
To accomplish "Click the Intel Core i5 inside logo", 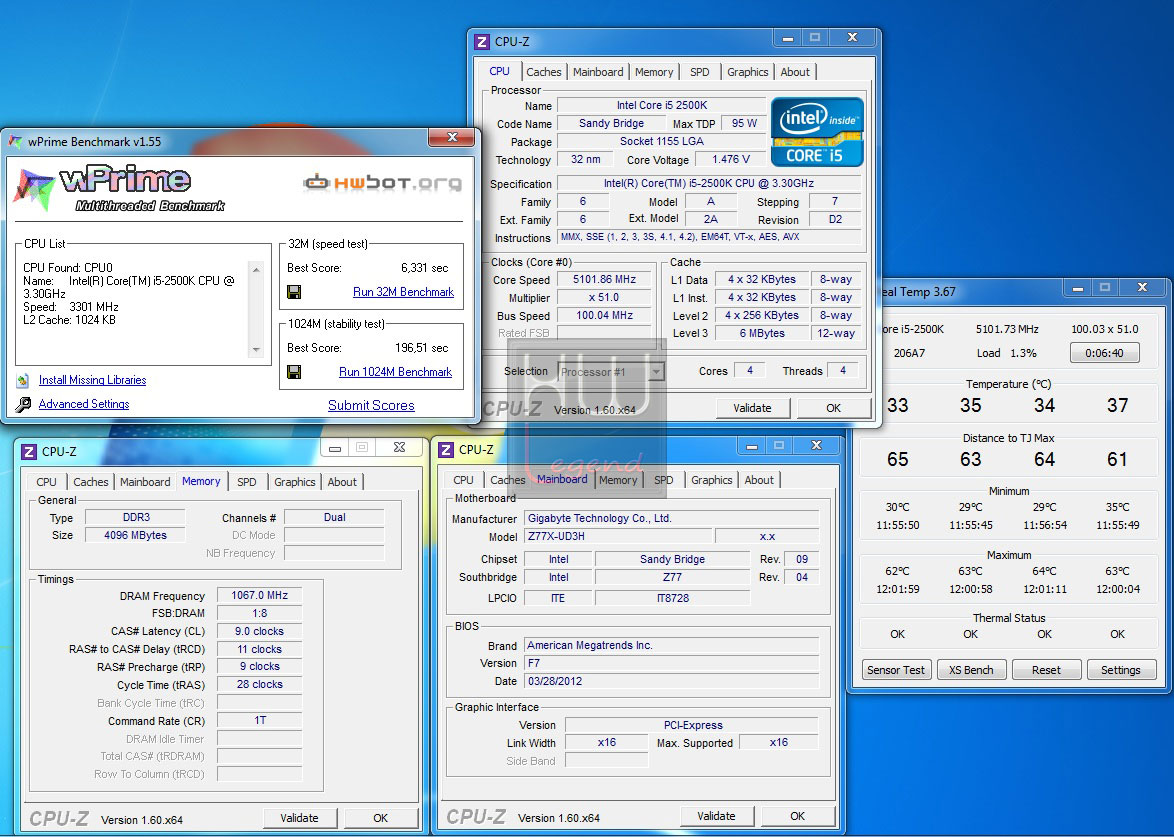I will tap(817, 132).
